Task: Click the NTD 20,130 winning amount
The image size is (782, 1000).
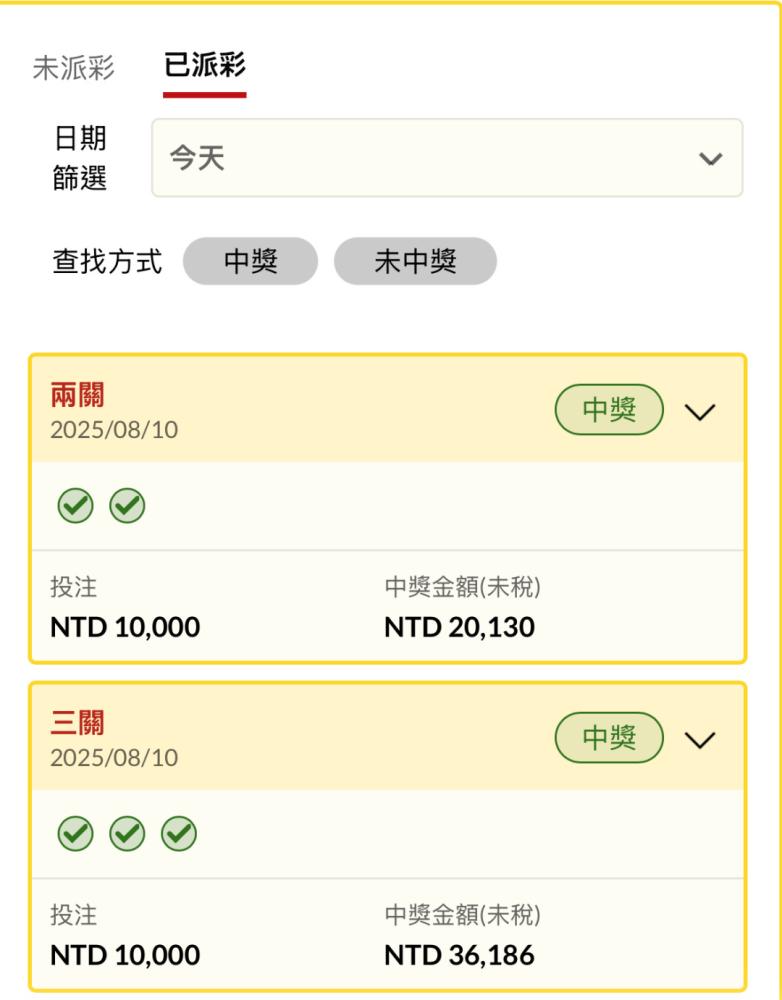Action: (459, 627)
